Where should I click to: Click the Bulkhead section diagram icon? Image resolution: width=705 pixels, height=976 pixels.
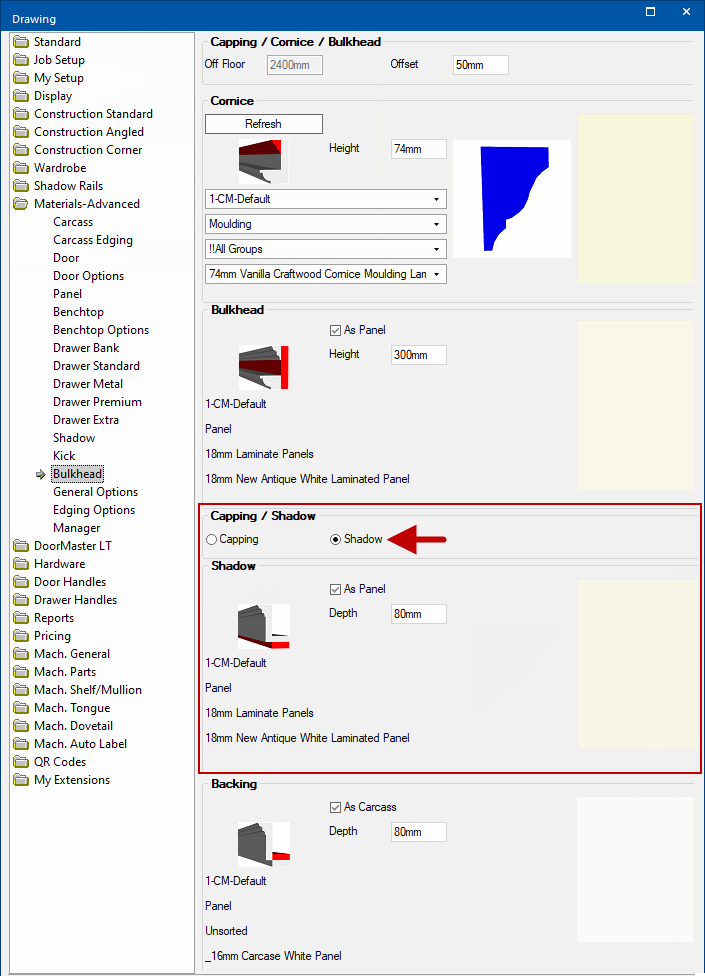tap(264, 367)
